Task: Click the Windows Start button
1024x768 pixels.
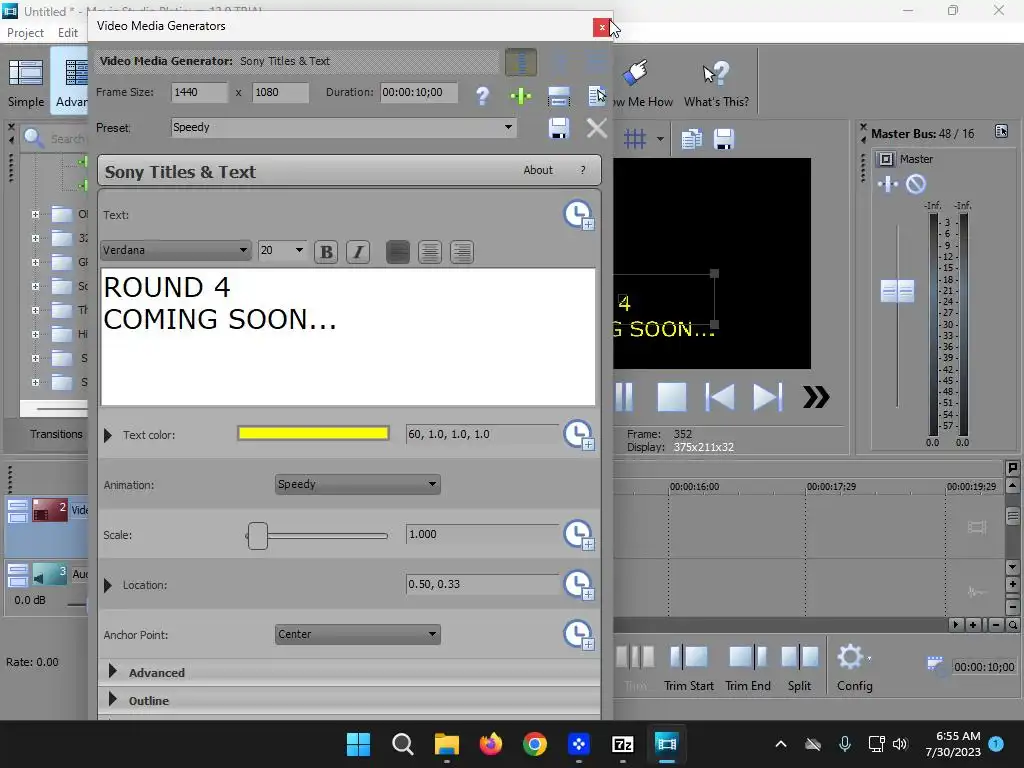Action: click(358, 744)
